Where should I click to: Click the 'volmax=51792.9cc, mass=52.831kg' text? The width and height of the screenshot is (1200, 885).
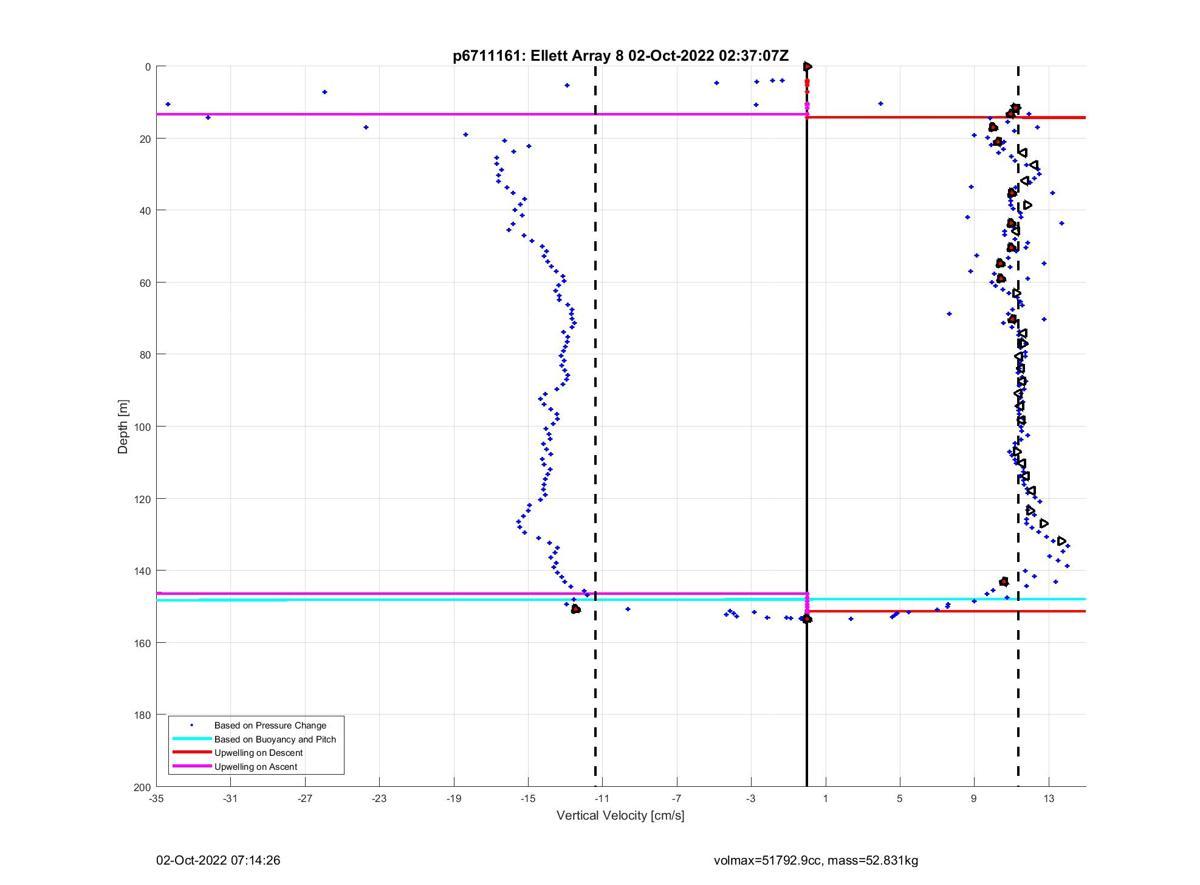coord(816,860)
